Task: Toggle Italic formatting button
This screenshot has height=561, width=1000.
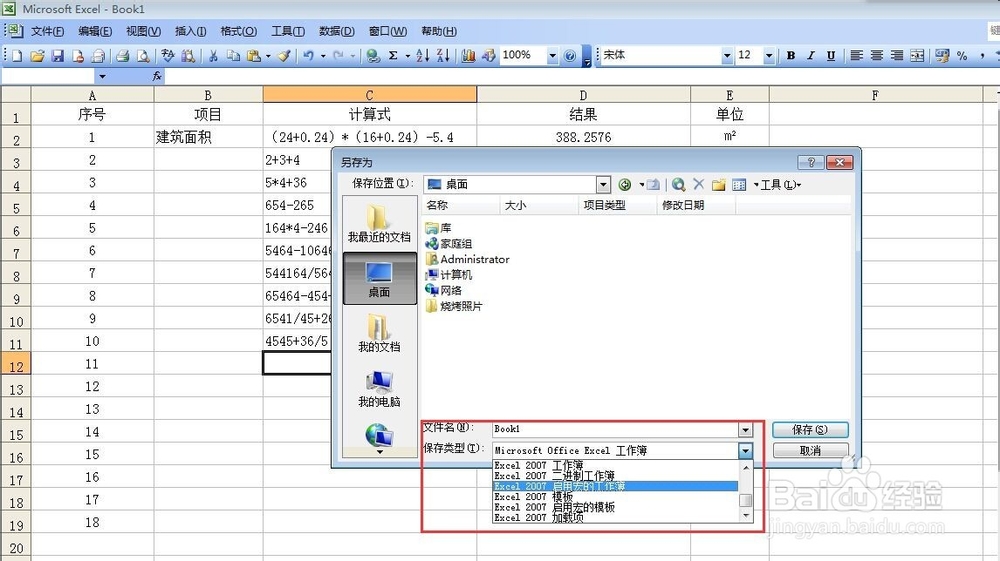Action: [x=811, y=56]
